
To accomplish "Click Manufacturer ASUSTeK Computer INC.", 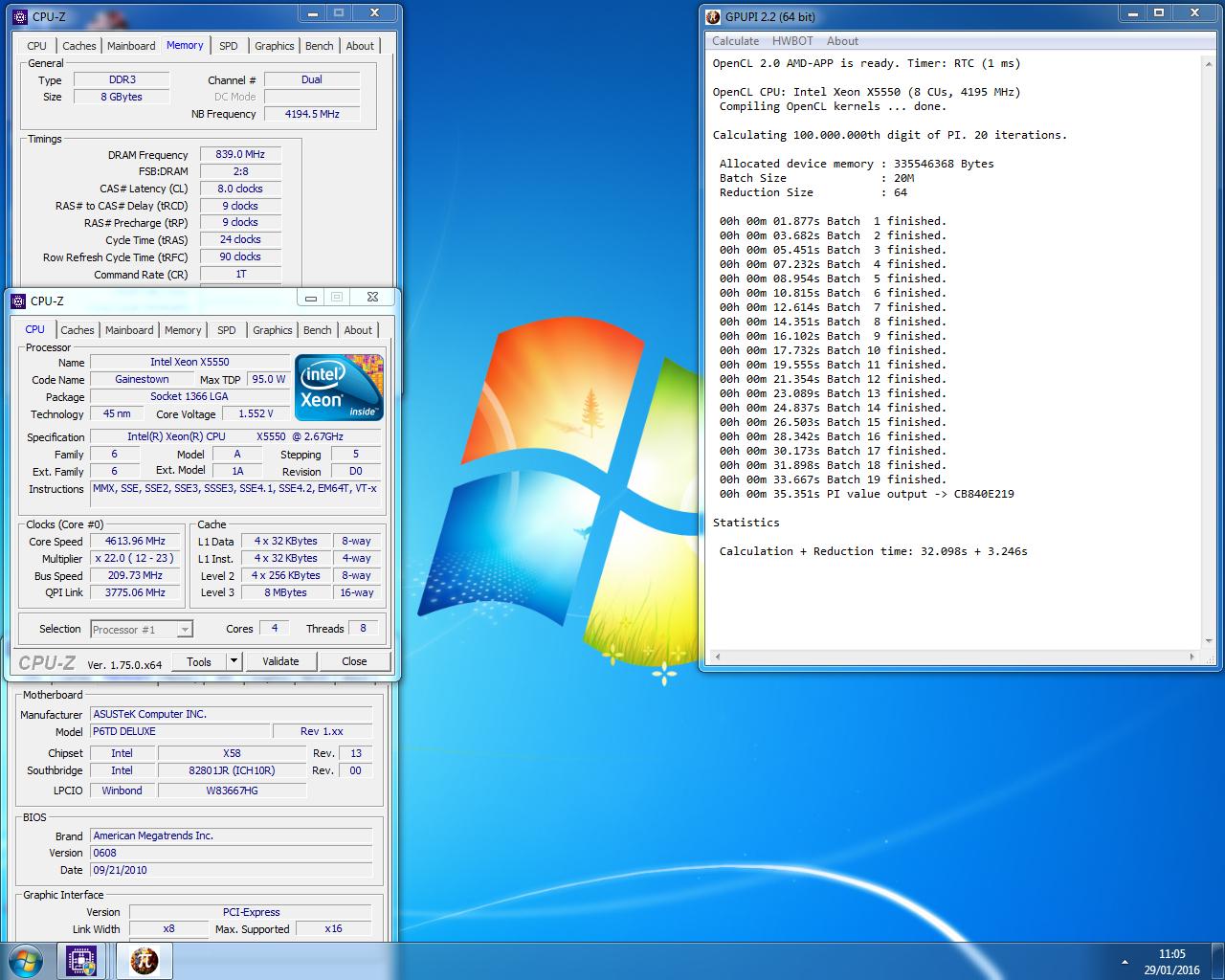I will [x=231, y=714].
